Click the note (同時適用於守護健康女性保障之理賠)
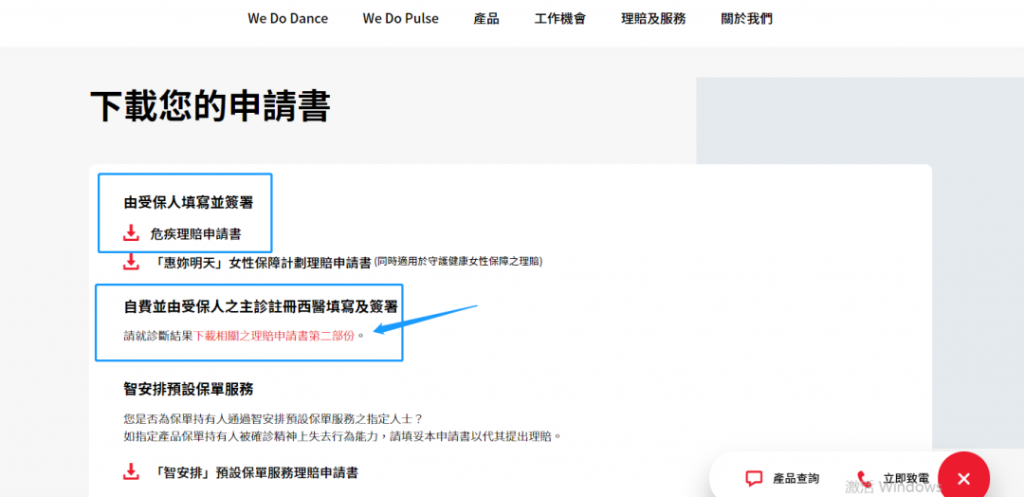The width and height of the screenshot is (1024, 497). [458, 261]
